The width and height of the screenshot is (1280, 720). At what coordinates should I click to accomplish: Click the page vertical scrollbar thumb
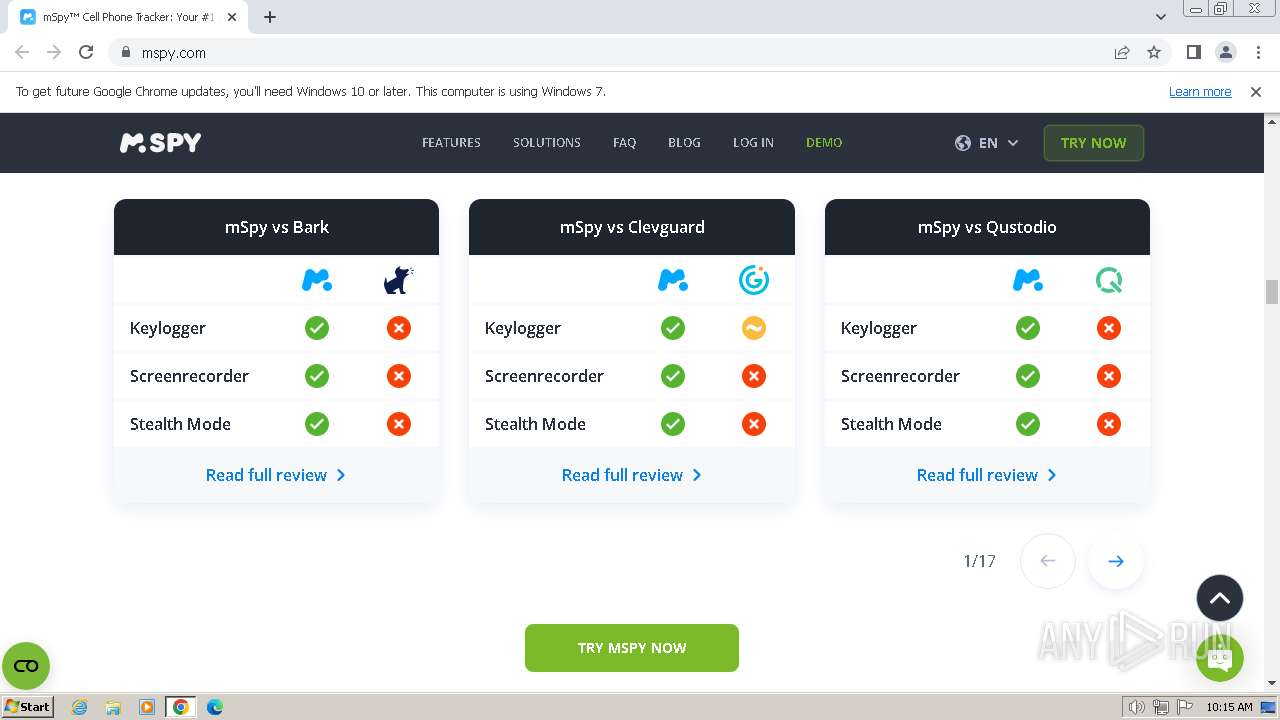(x=1272, y=291)
